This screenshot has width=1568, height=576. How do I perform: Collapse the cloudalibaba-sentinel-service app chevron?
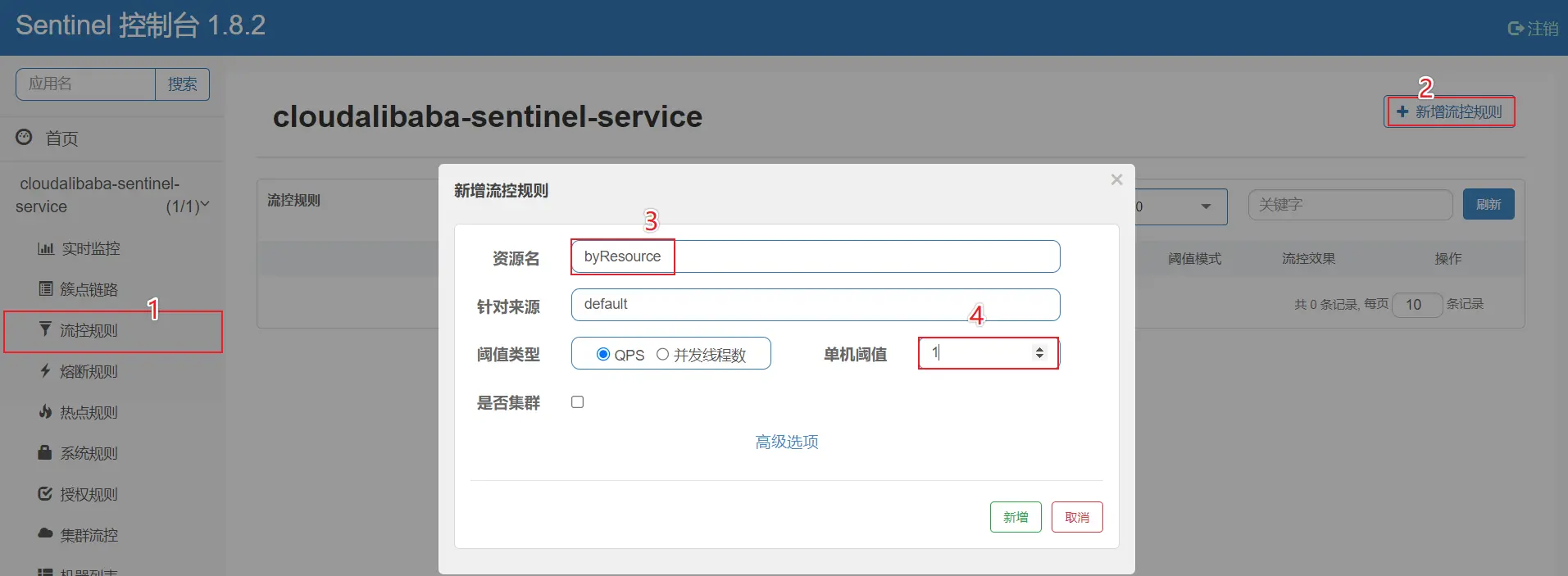click(x=205, y=204)
